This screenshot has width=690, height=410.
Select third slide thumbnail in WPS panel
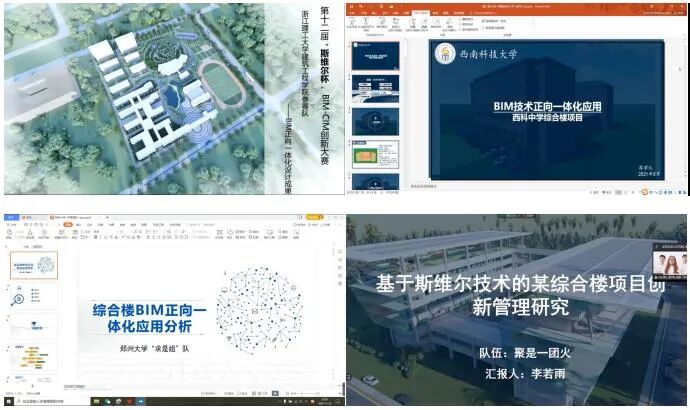34,326
